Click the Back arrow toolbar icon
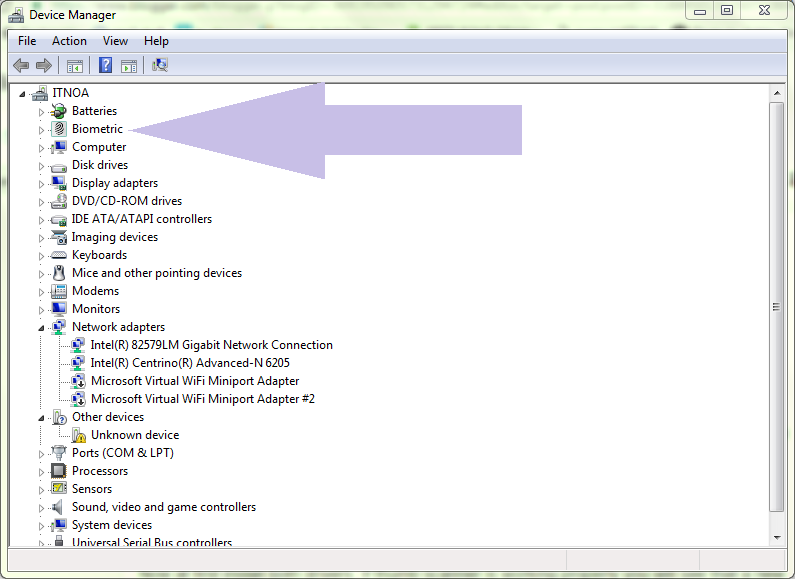 (21, 65)
